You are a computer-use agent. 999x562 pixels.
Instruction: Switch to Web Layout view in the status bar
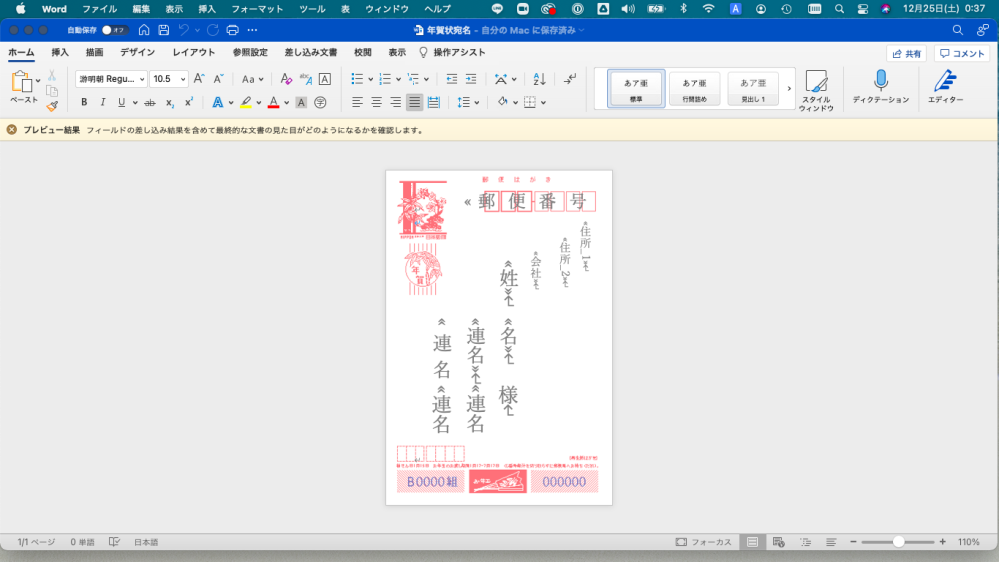pos(779,542)
